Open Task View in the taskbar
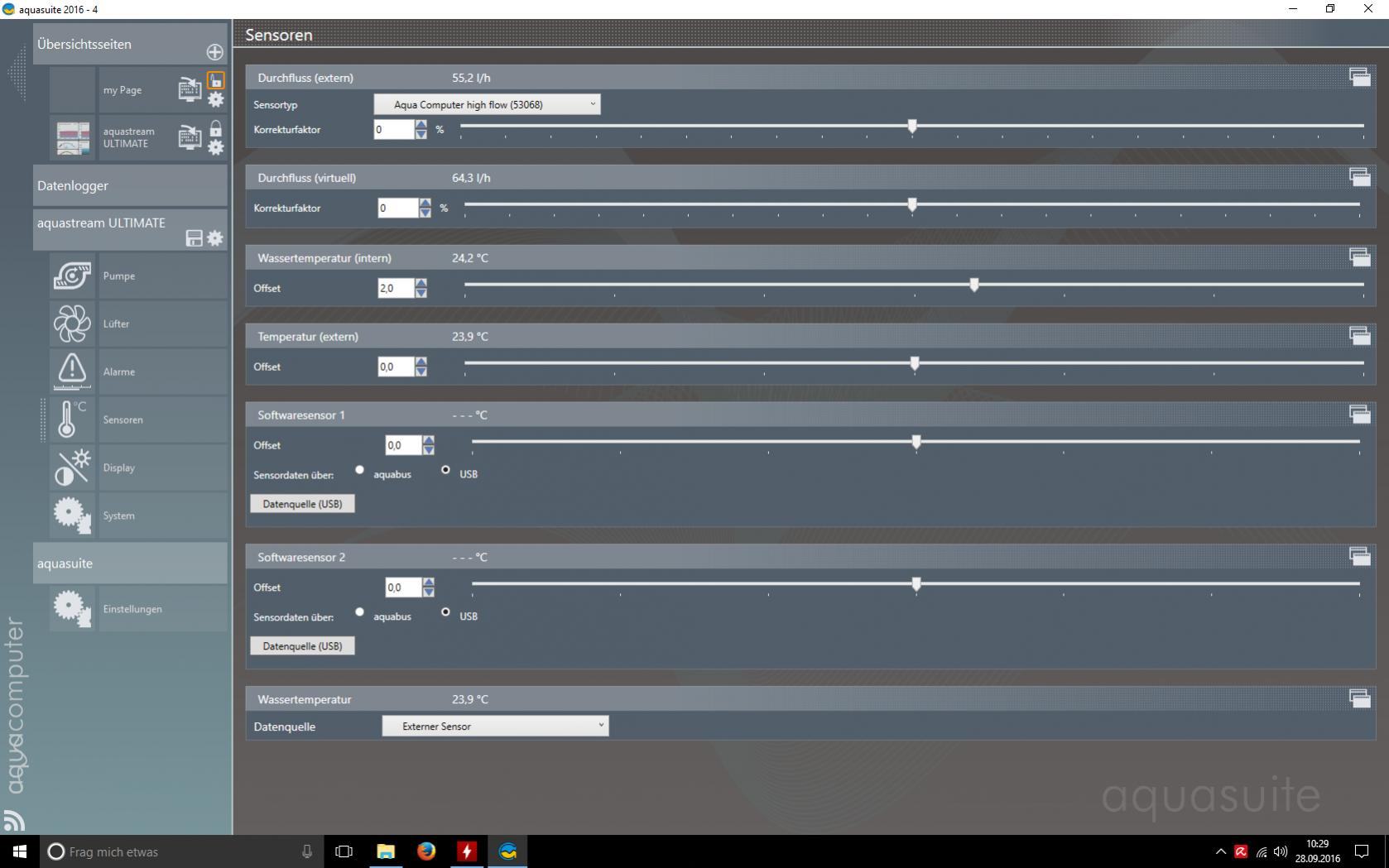 pos(344,851)
